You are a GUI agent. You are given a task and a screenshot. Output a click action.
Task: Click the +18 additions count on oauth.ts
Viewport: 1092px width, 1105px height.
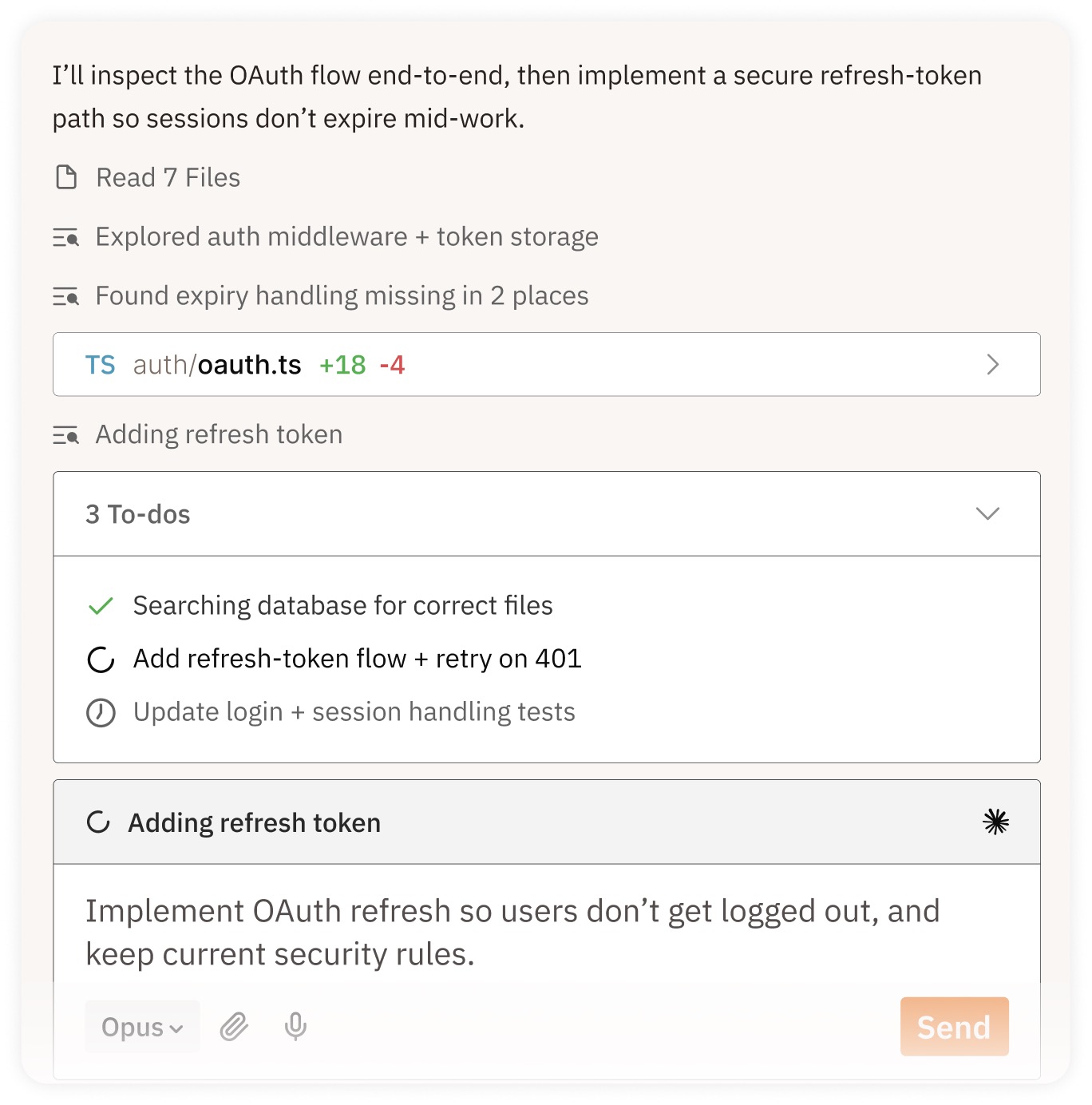tap(342, 365)
